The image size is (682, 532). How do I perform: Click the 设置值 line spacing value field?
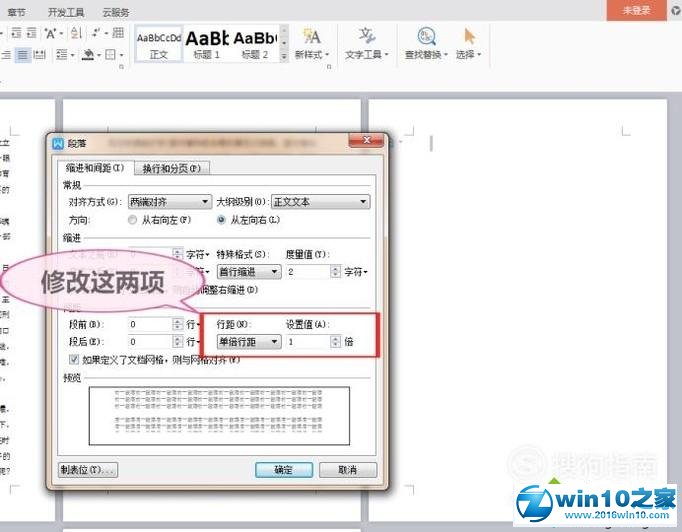pyautogui.click(x=306, y=342)
